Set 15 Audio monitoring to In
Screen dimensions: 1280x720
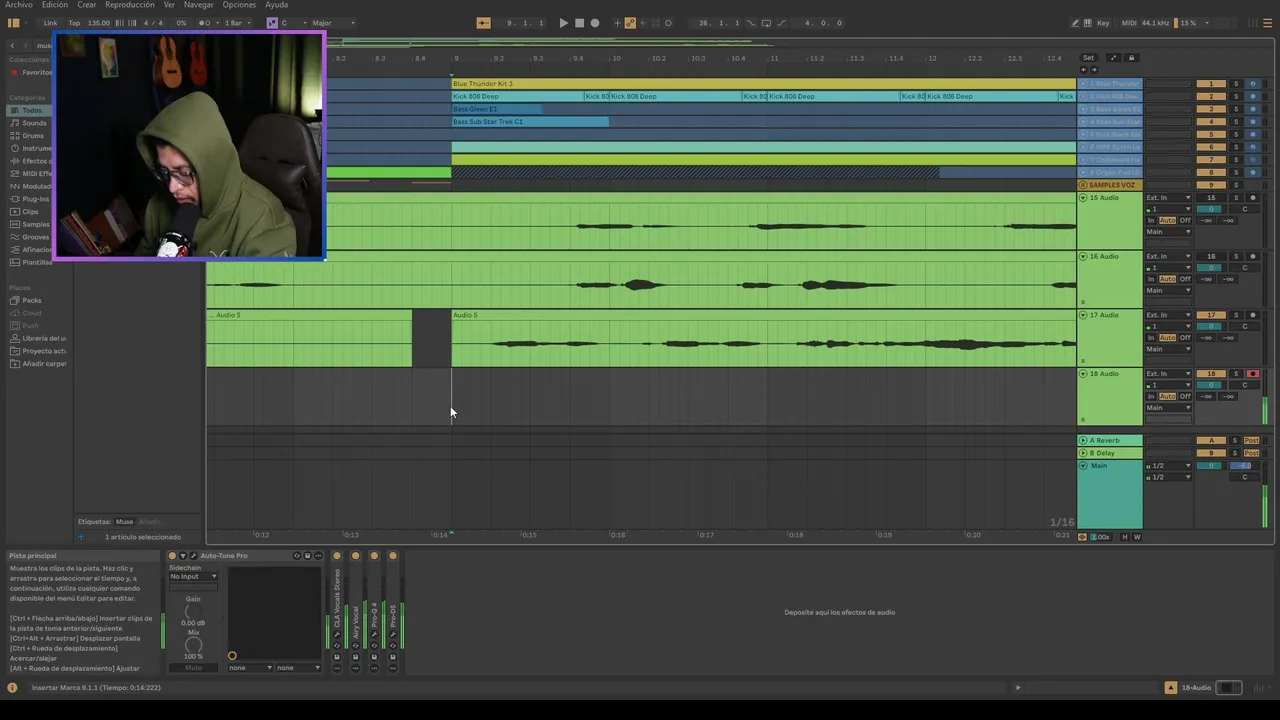(x=1151, y=221)
